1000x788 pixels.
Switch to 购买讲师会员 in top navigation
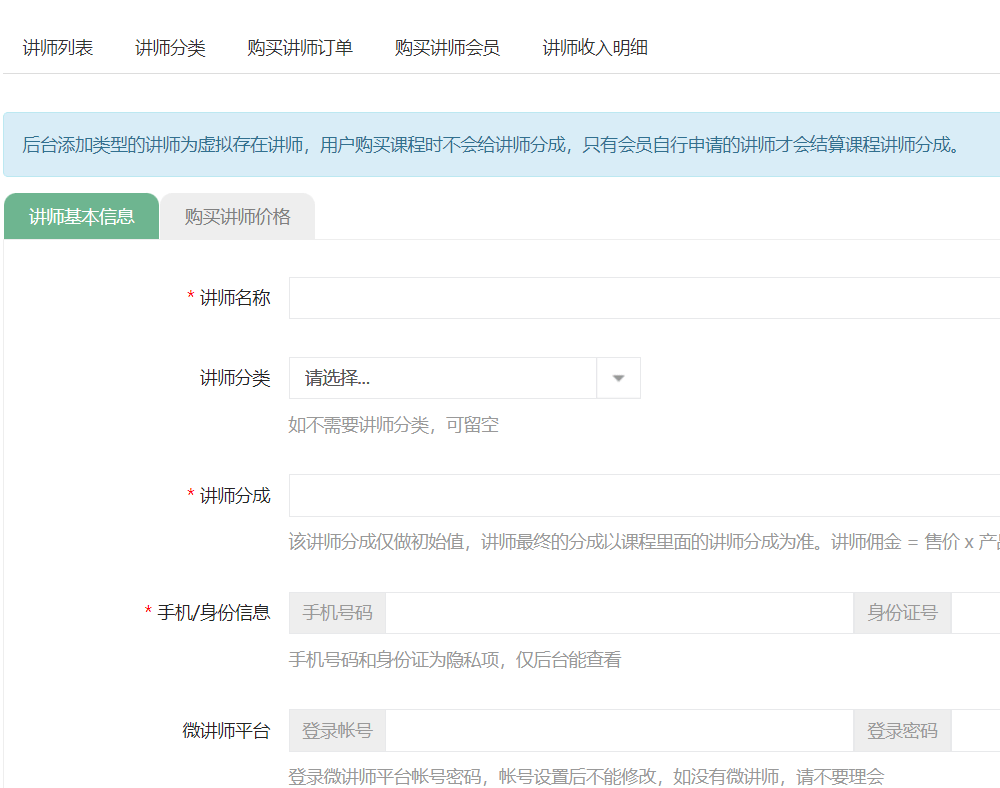(447, 48)
